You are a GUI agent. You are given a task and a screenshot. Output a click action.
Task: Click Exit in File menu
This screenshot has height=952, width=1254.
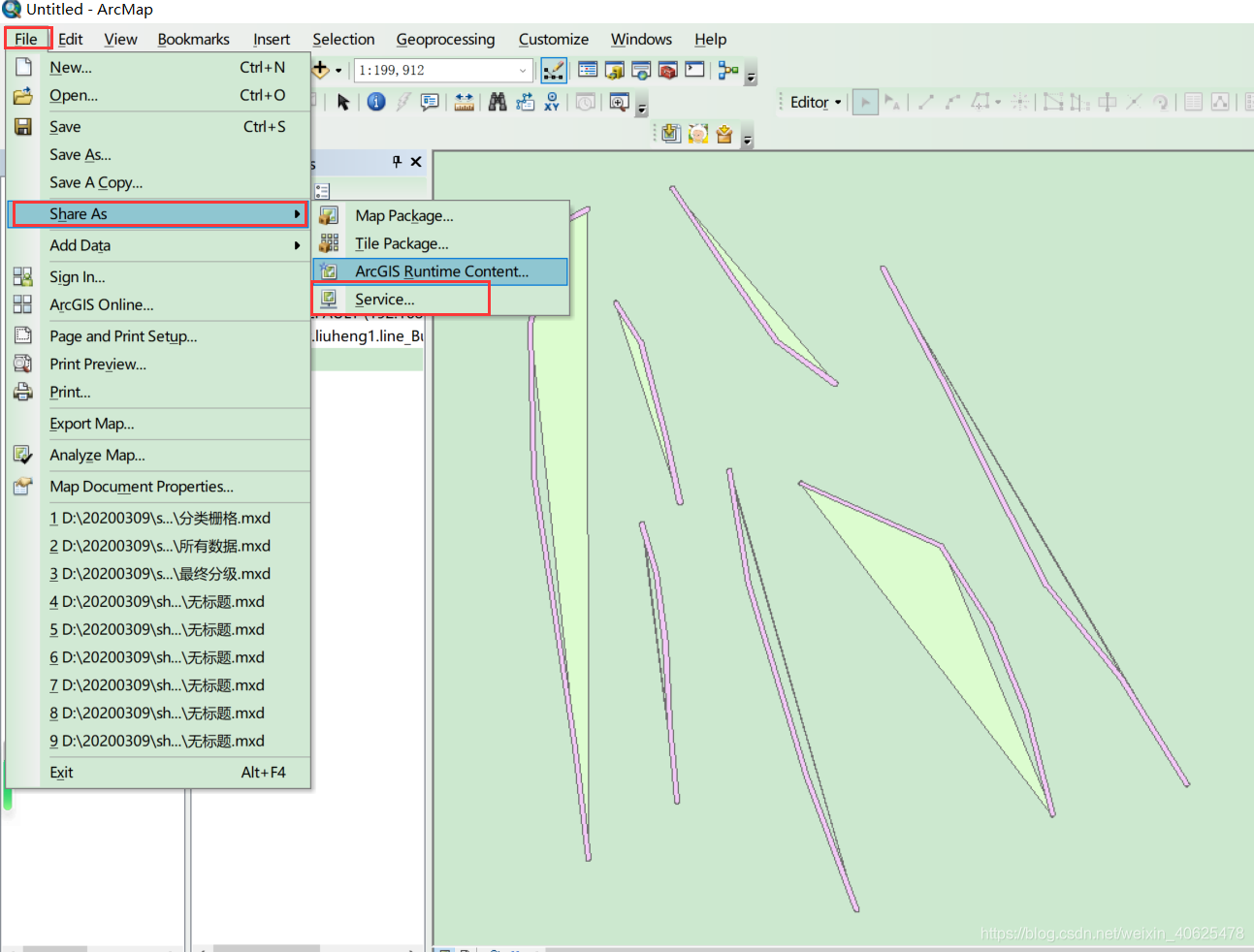tap(158, 773)
